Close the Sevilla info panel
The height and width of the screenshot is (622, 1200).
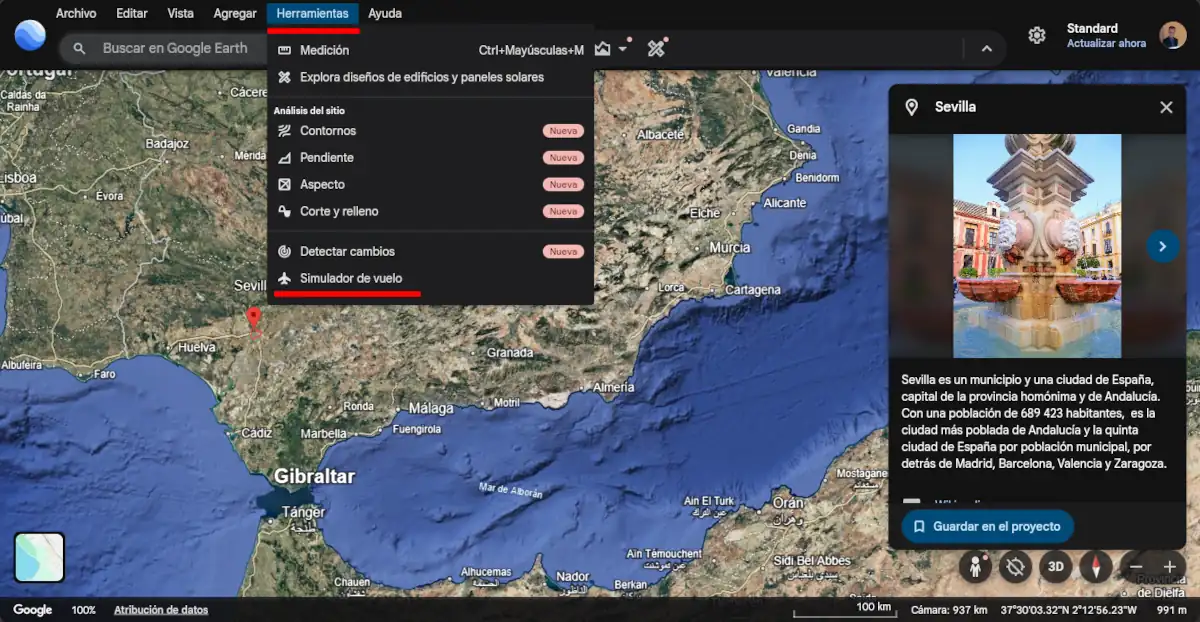(1166, 107)
